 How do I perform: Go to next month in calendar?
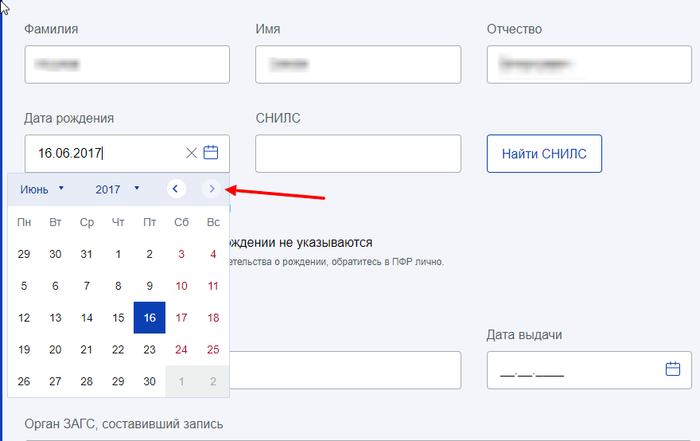click(211, 188)
